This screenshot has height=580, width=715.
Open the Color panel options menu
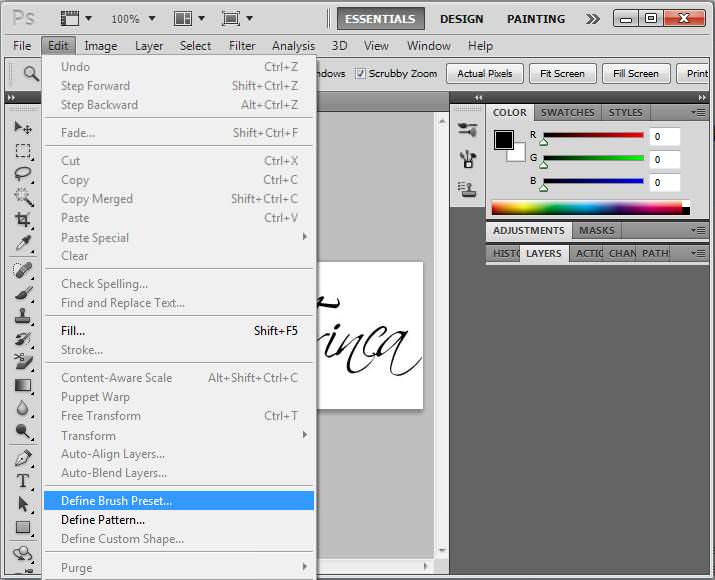pyautogui.click(x=698, y=112)
